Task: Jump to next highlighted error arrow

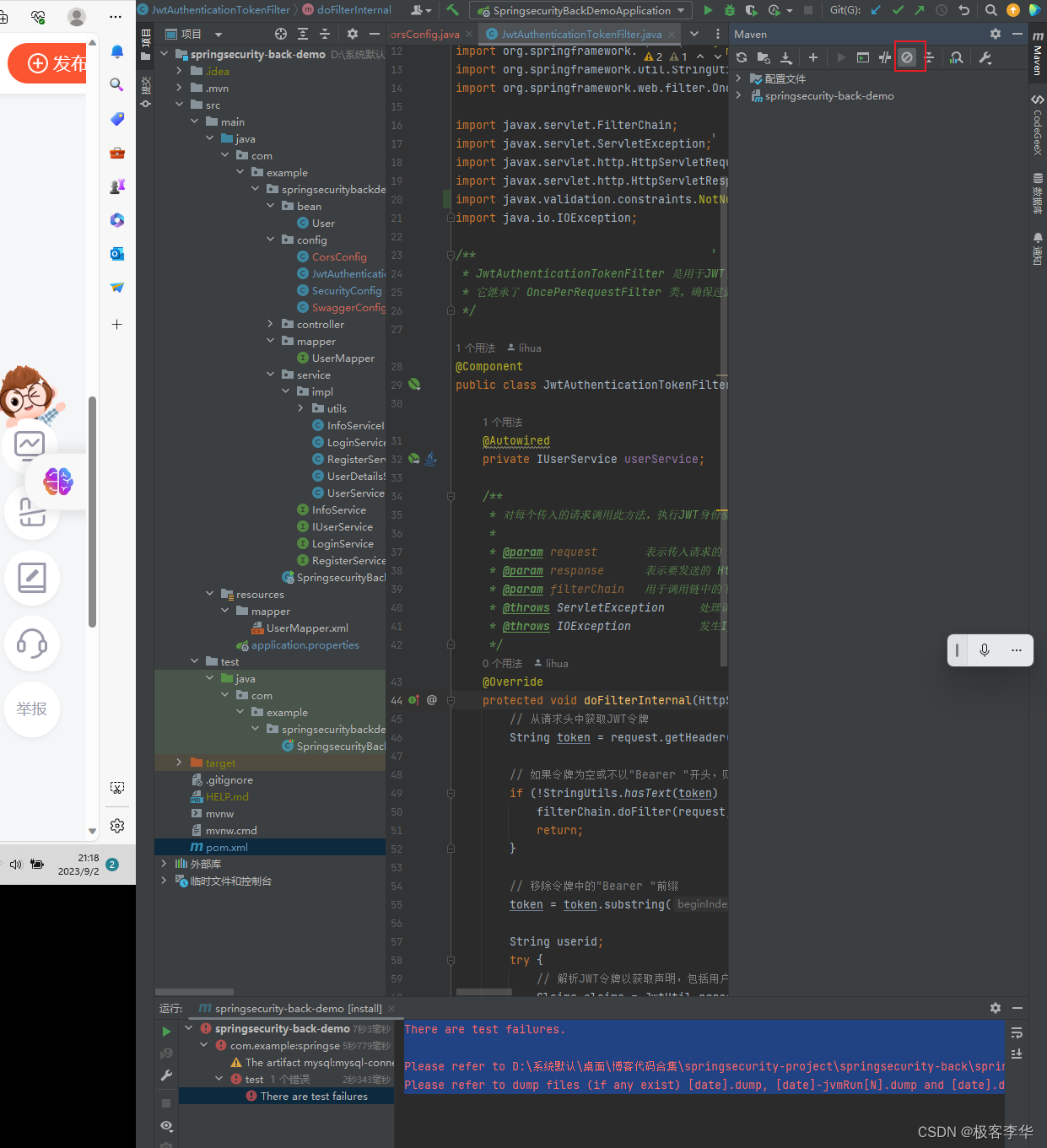Action: click(x=717, y=57)
